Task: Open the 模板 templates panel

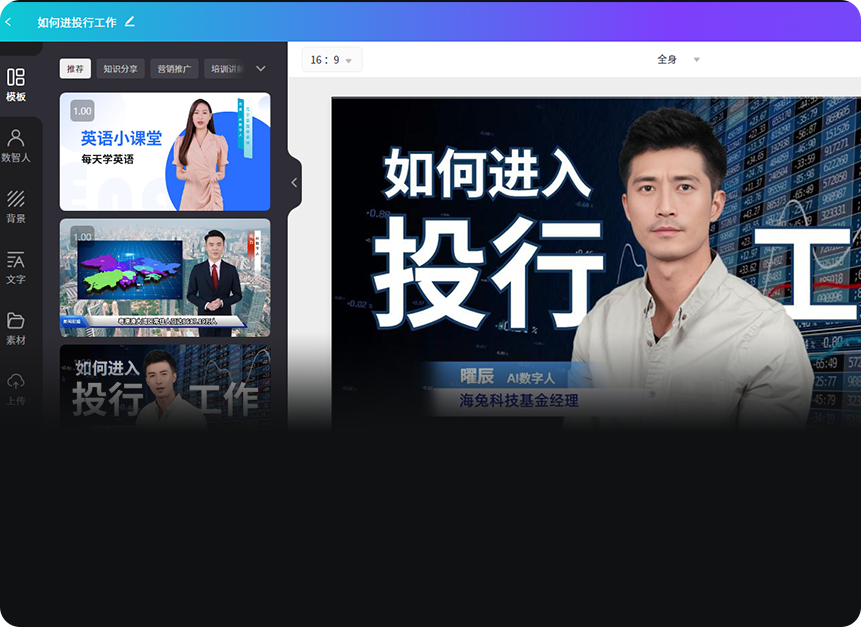Action: point(16,84)
